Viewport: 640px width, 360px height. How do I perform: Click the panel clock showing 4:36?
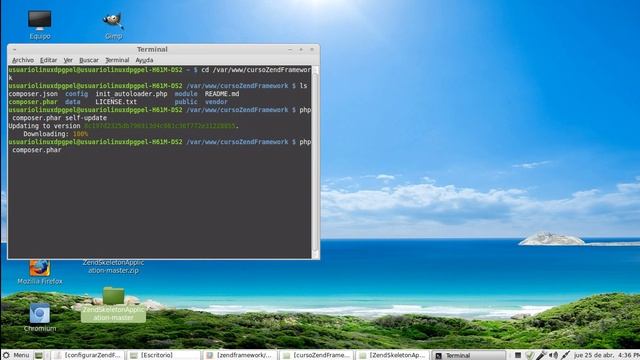pos(607,355)
